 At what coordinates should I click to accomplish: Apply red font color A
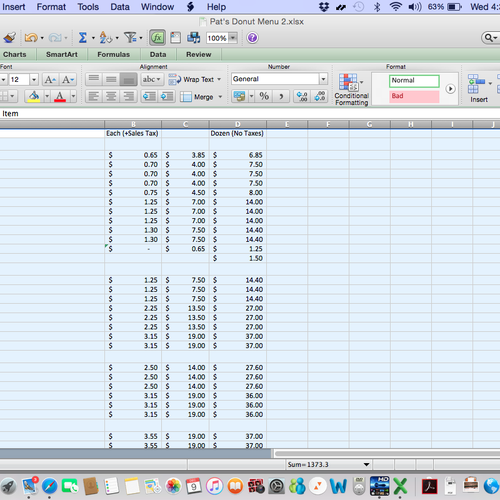click(60, 97)
